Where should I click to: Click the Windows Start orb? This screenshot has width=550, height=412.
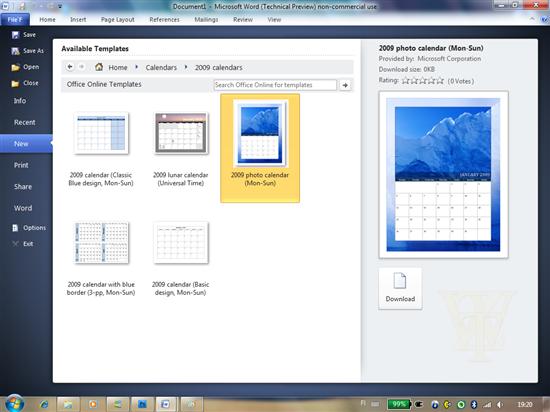click(14, 403)
